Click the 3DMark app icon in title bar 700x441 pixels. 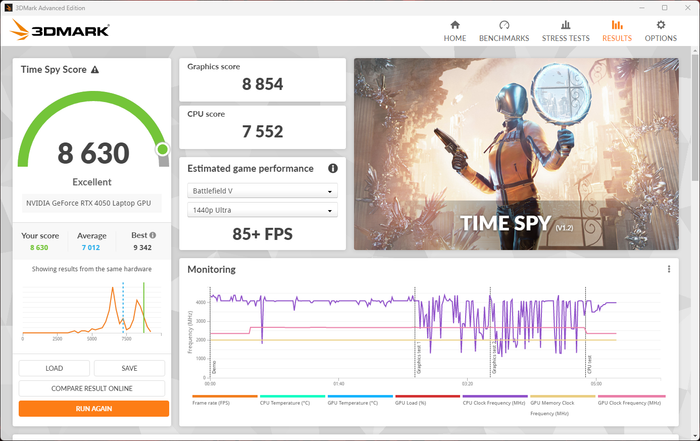point(8,8)
